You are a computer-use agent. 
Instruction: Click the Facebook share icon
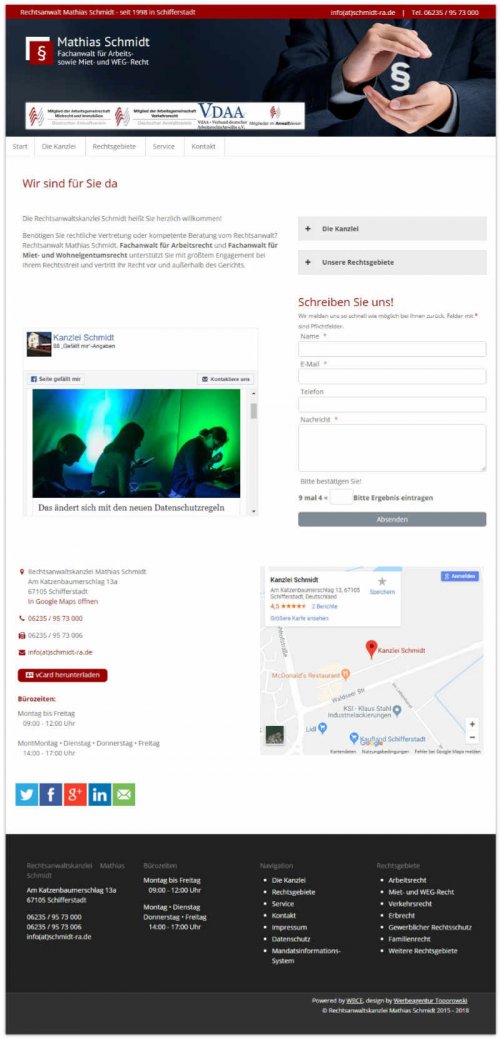click(x=51, y=794)
